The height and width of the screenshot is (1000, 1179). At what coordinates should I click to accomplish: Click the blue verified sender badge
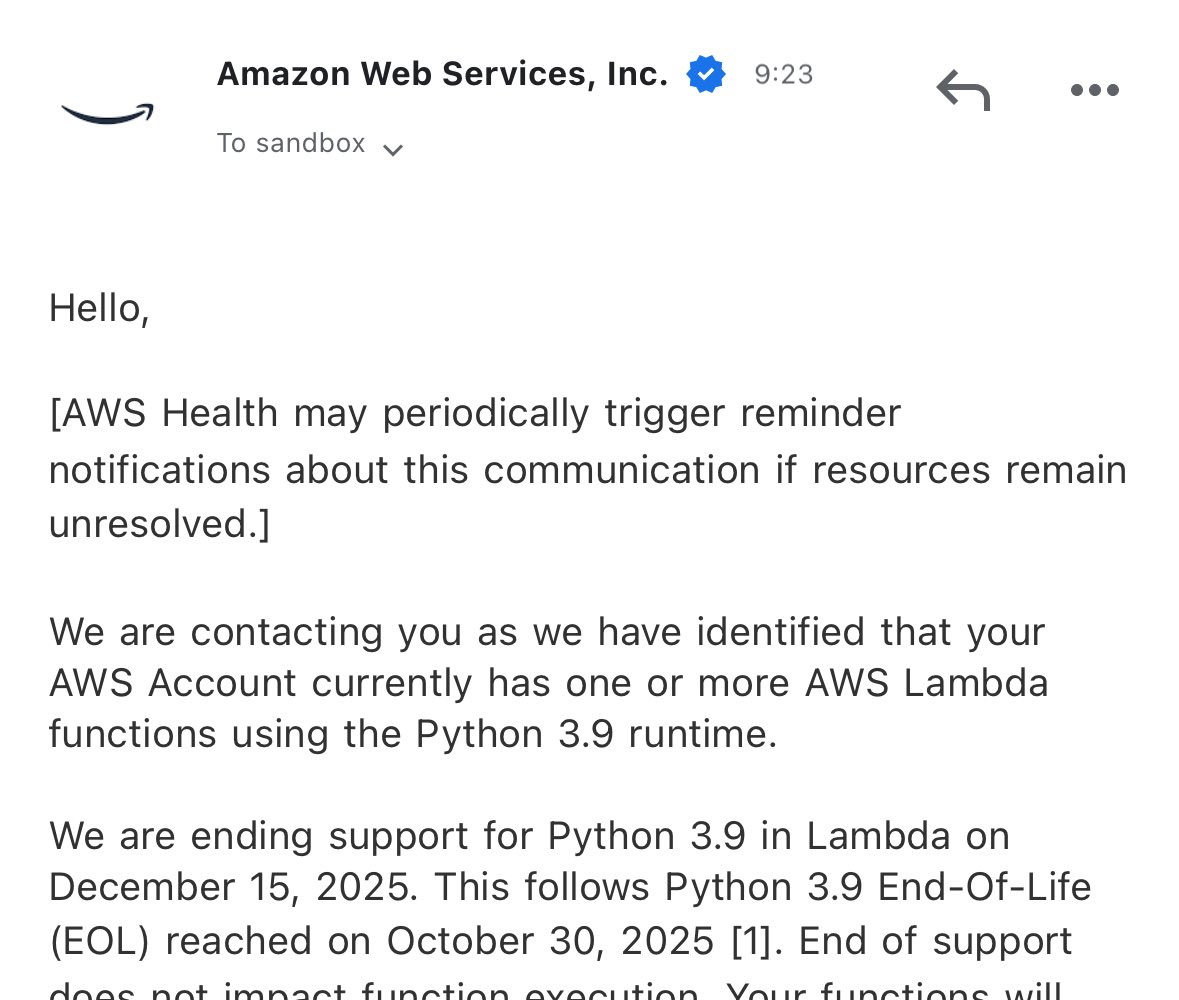pyautogui.click(x=706, y=74)
